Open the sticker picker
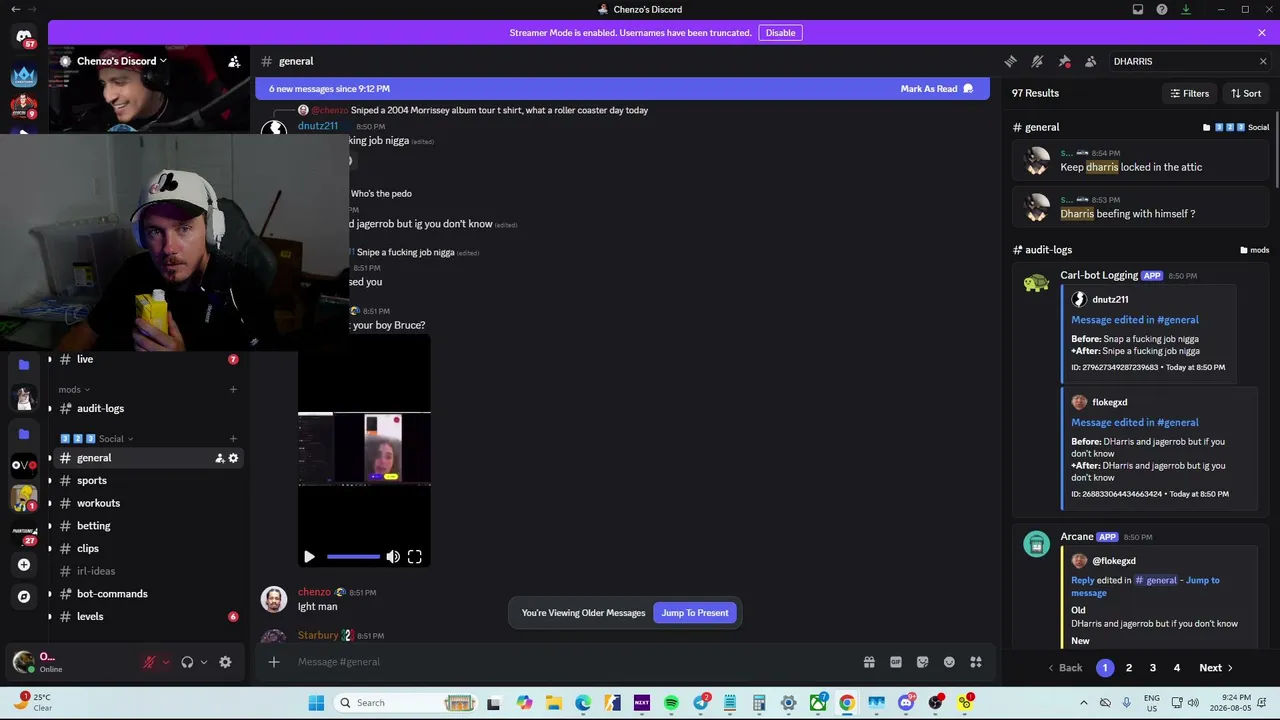This screenshot has width=1280, height=720. 922,662
